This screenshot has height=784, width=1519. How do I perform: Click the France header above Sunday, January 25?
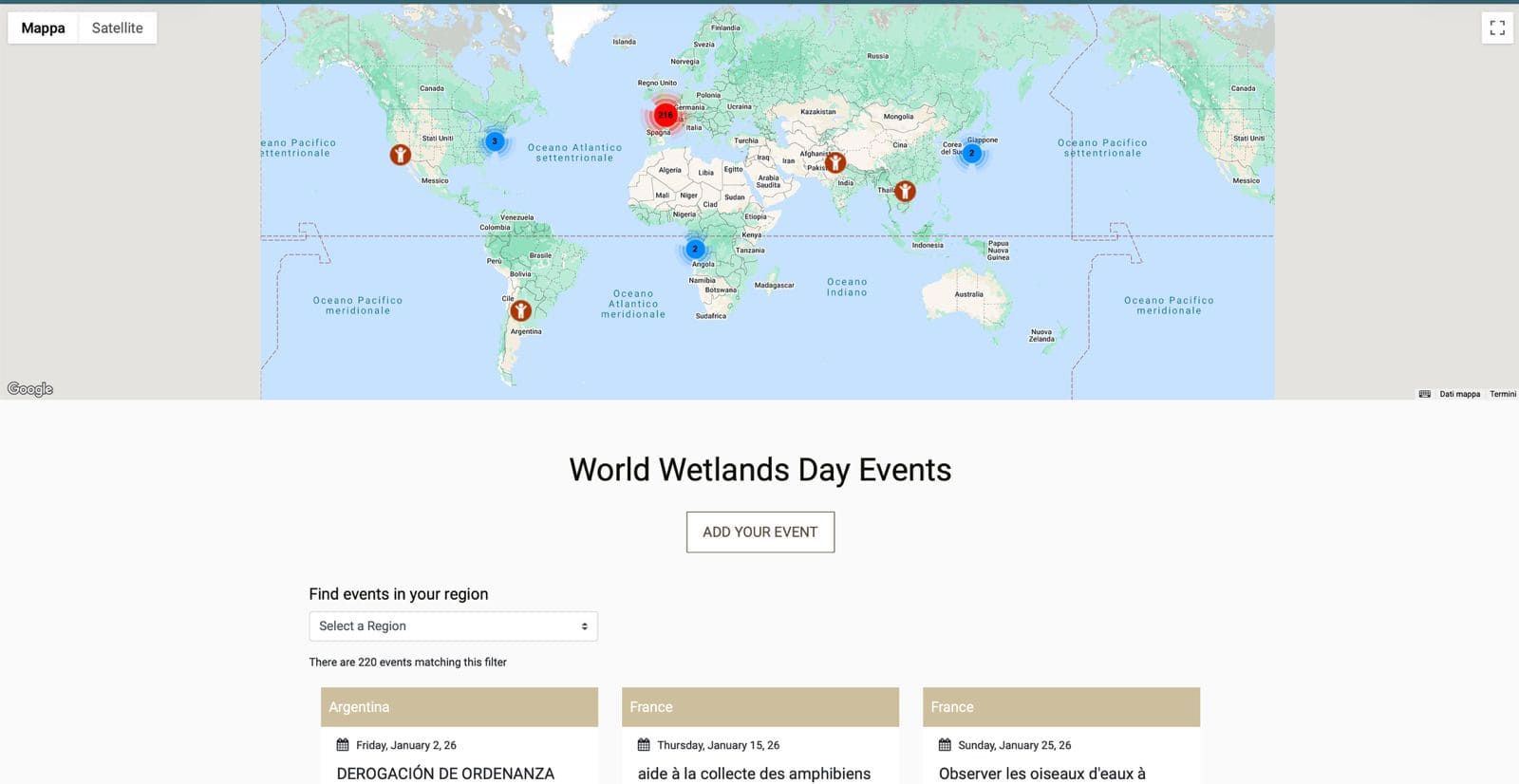click(x=1061, y=707)
